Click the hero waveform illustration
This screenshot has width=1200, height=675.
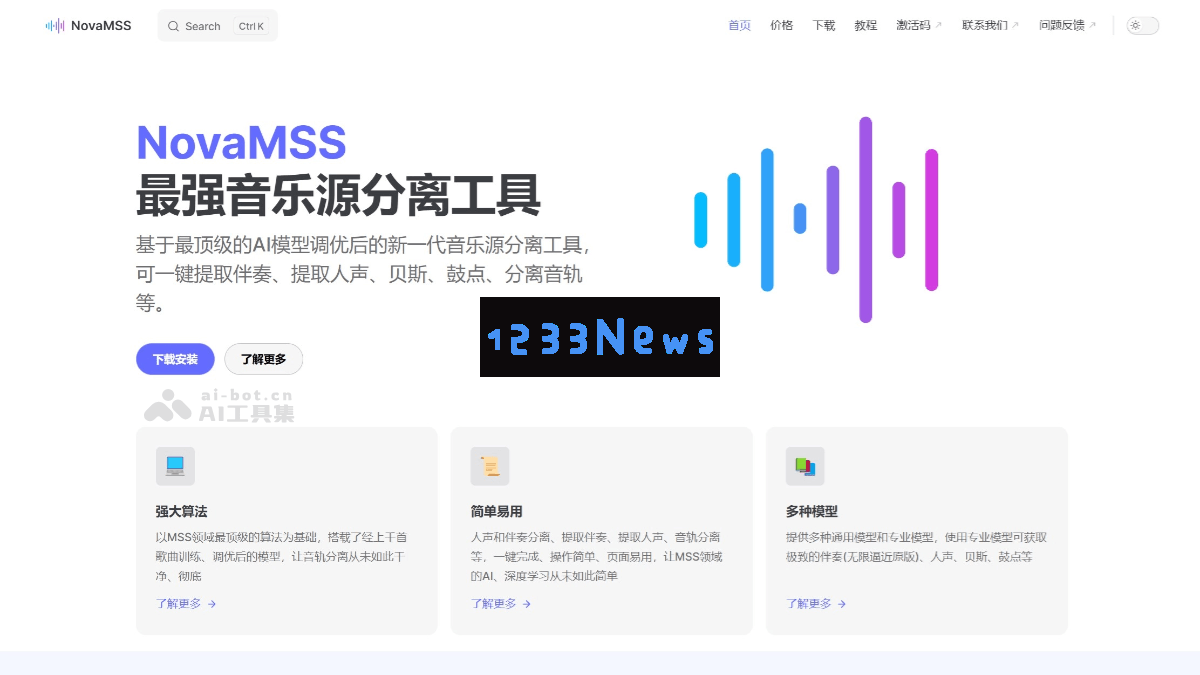coord(816,220)
